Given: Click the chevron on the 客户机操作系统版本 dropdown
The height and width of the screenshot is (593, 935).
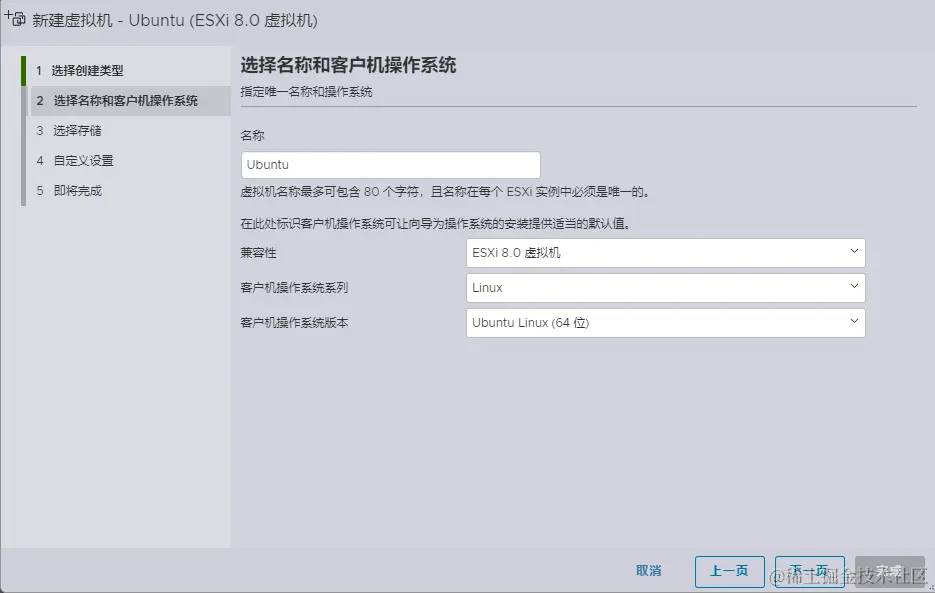Looking at the screenshot, I should pos(854,323).
